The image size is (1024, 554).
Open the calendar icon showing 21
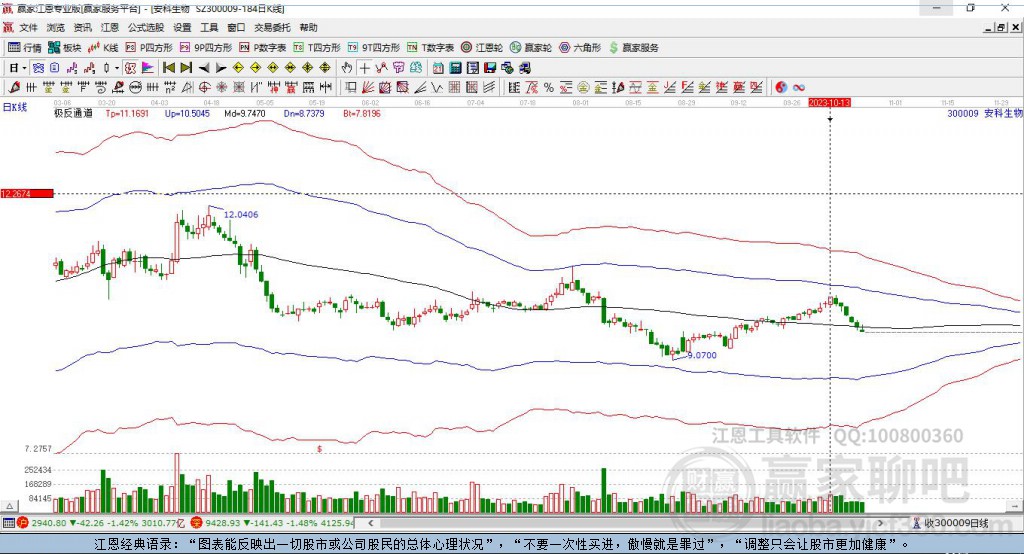pos(438,68)
